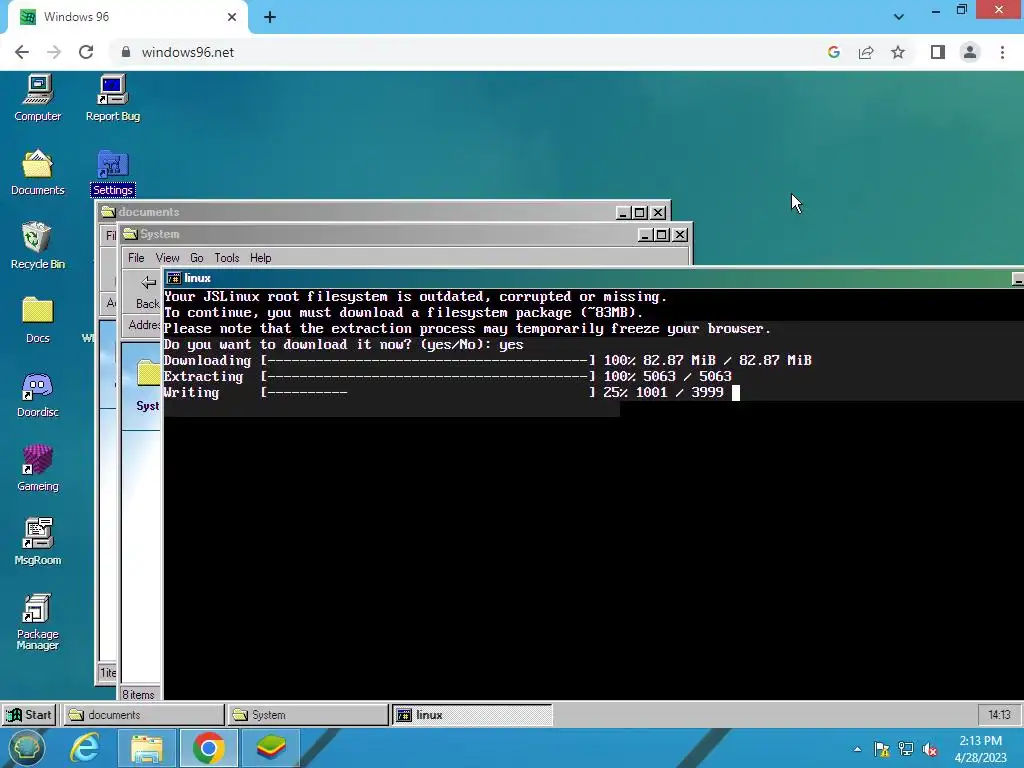The image size is (1024, 768).
Task: Go back in the browser
Action: (22, 52)
